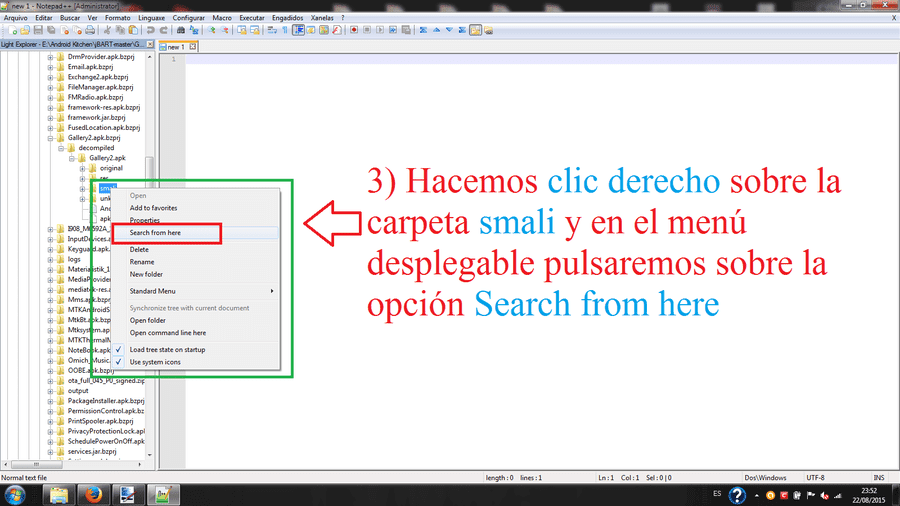Open the Buscar menu
The width and height of the screenshot is (900, 506).
(70, 18)
